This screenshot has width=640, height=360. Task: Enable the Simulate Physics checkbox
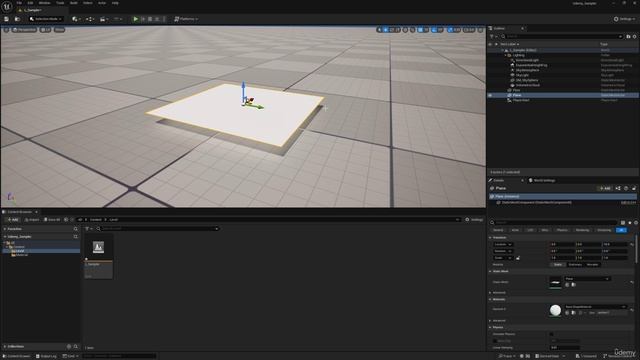click(551, 334)
